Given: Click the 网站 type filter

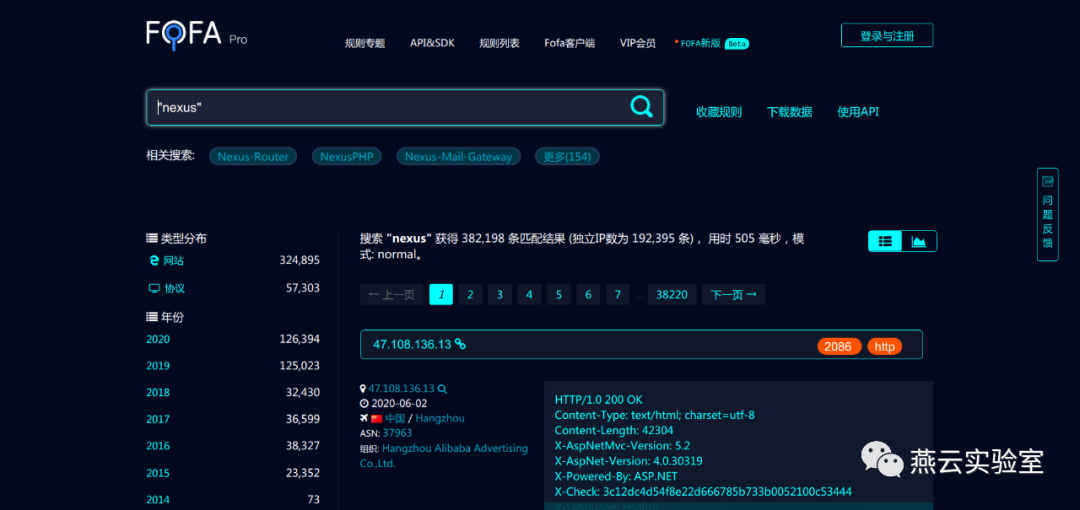Looking at the screenshot, I should tap(173, 261).
